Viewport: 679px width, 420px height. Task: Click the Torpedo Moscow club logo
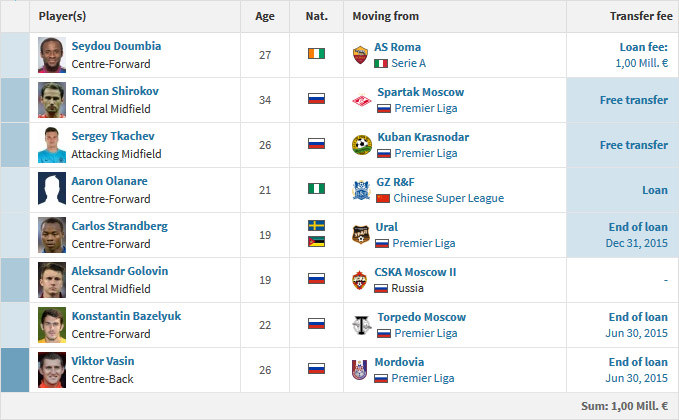[x=362, y=325]
